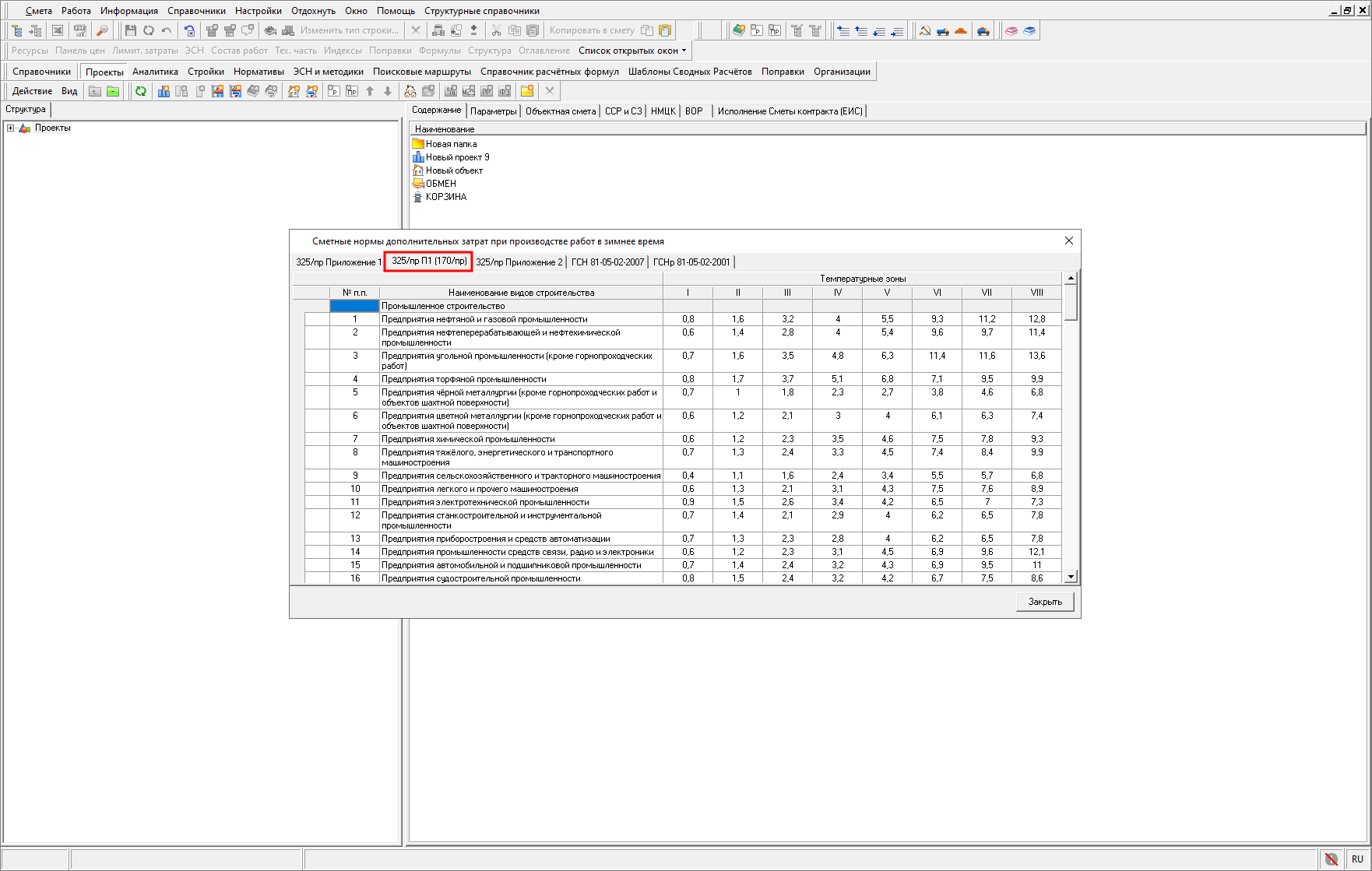
Task: Select the blue truck machinery icon
Action: tap(943, 30)
